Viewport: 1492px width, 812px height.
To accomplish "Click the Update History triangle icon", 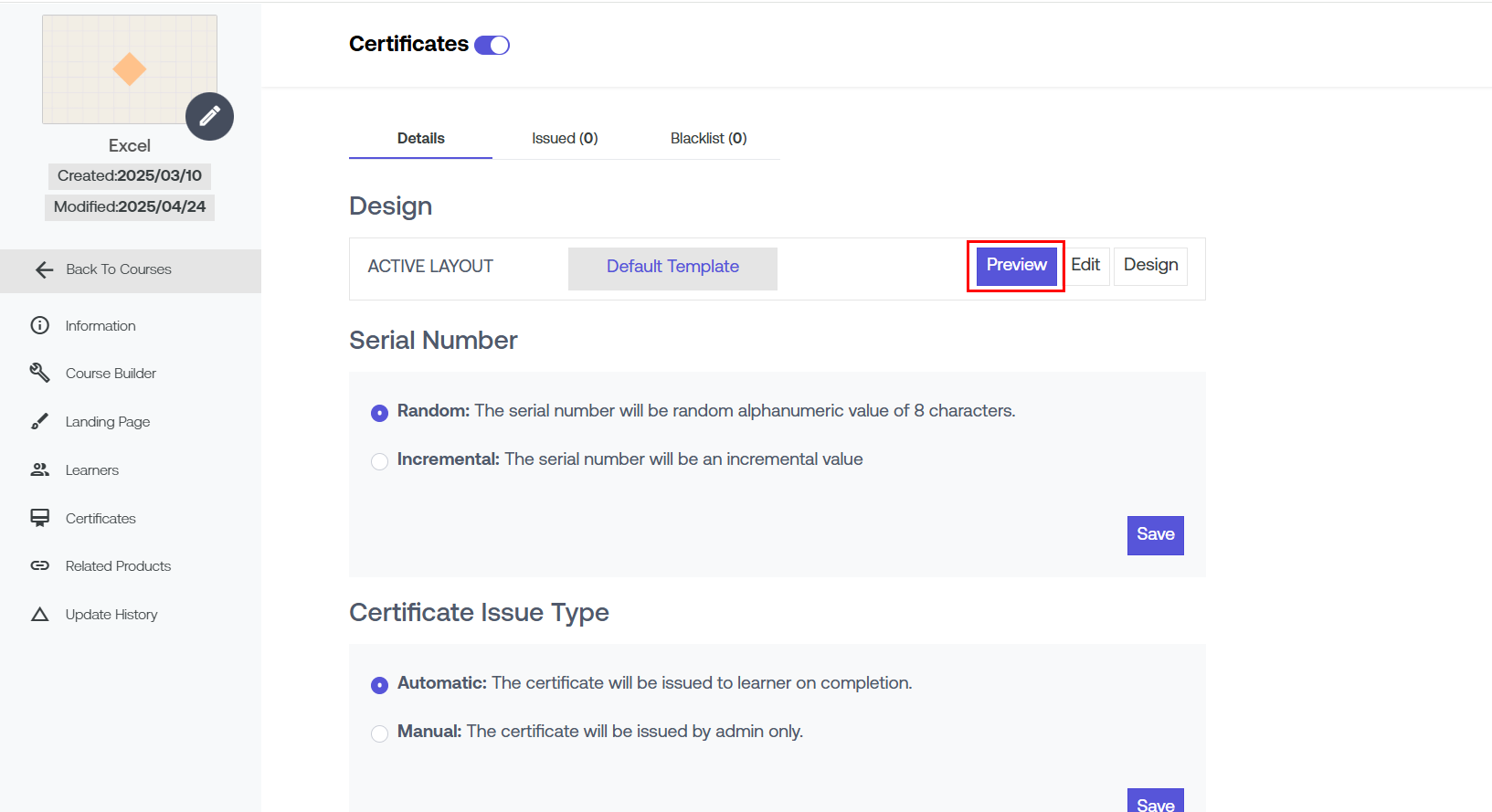I will tap(40, 614).
